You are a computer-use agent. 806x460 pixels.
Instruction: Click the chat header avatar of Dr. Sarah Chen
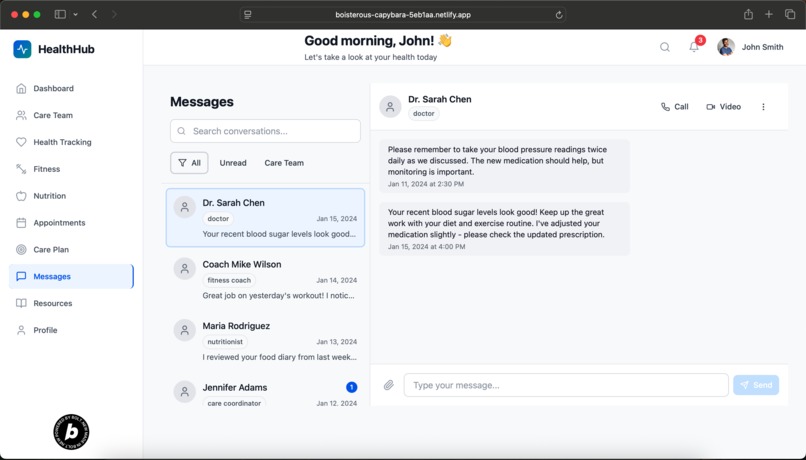(390, 106)
